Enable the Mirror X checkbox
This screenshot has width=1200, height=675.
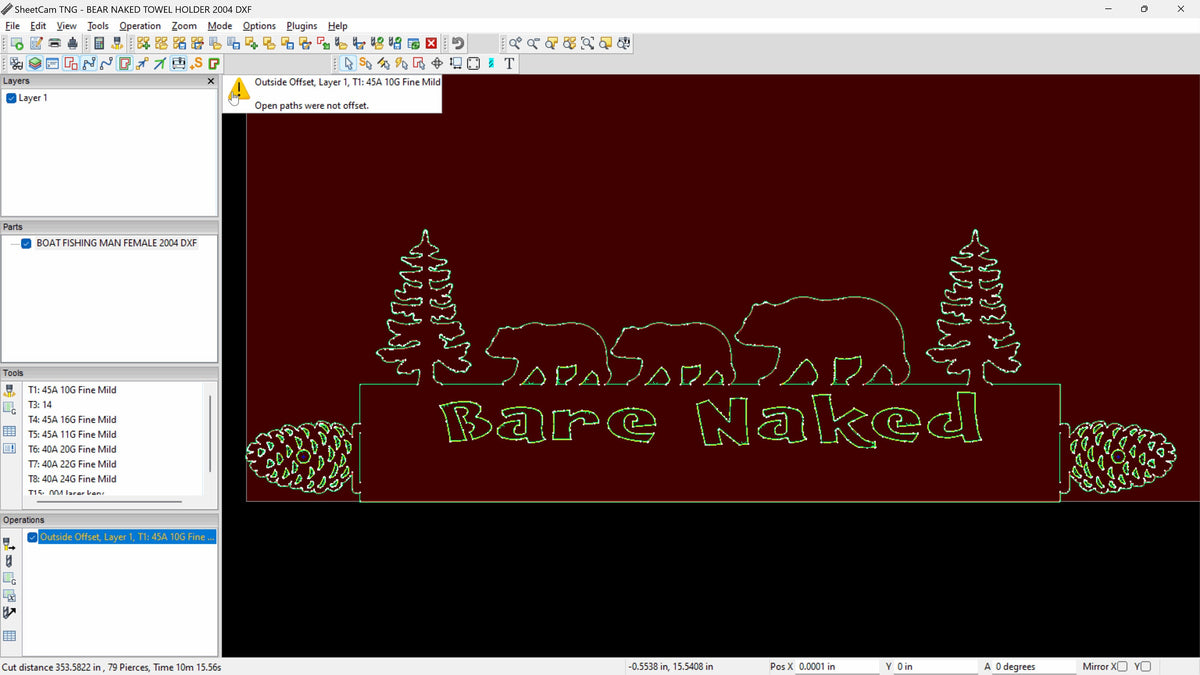1121,666
